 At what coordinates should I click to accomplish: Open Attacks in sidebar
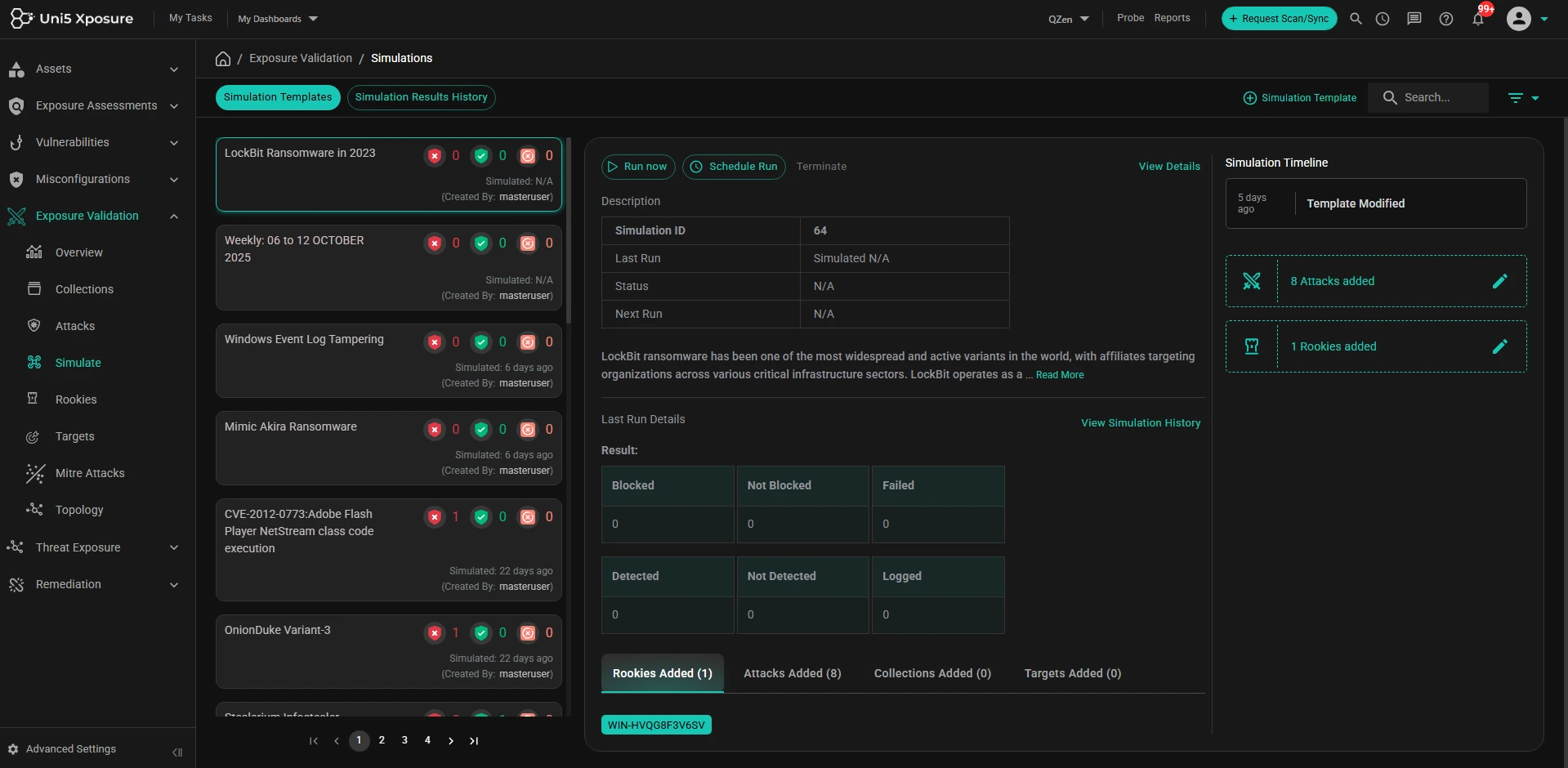(x=75, y=326)
